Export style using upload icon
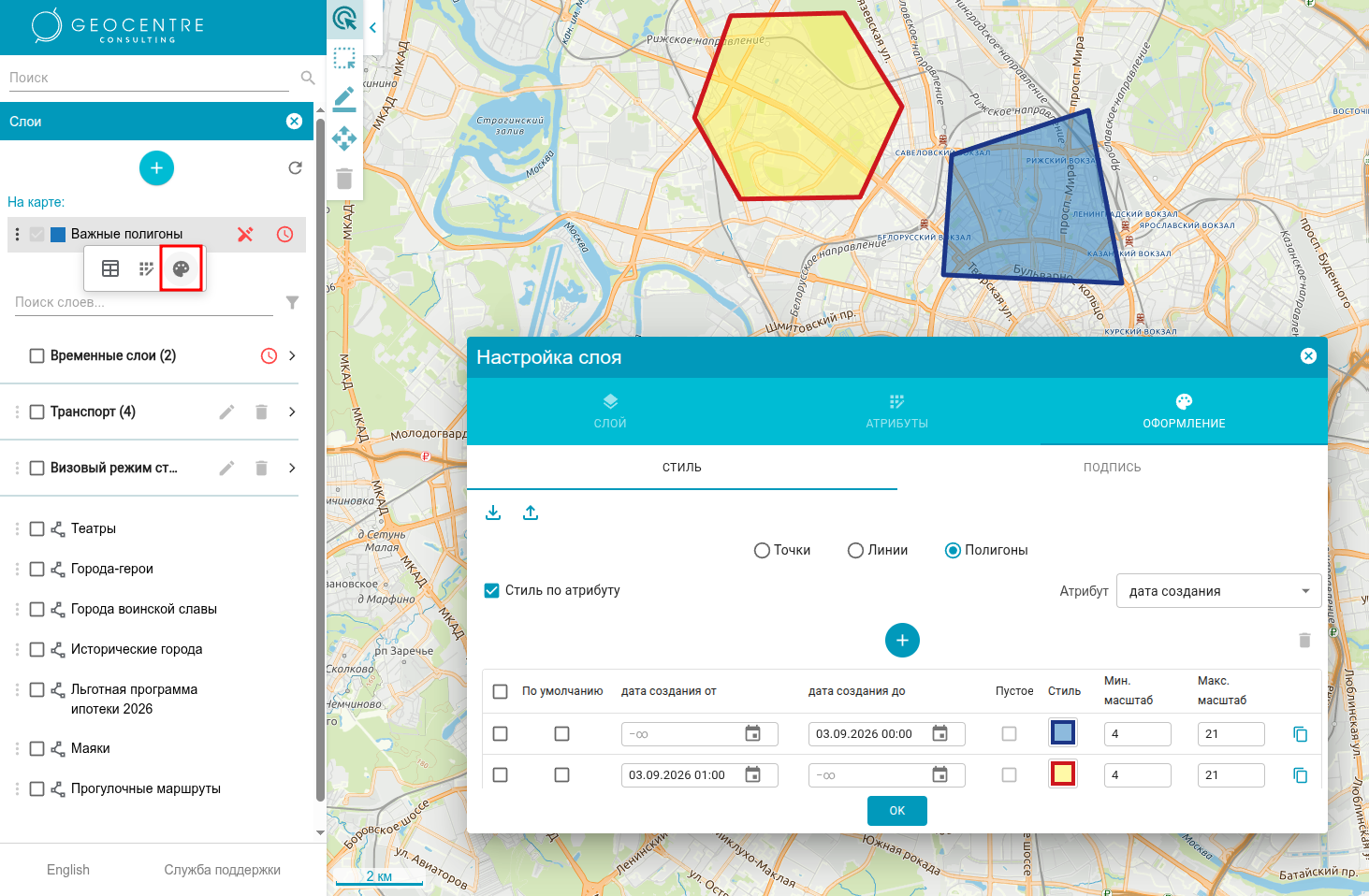Screen dimensions: 1369x896 (531, 513)
